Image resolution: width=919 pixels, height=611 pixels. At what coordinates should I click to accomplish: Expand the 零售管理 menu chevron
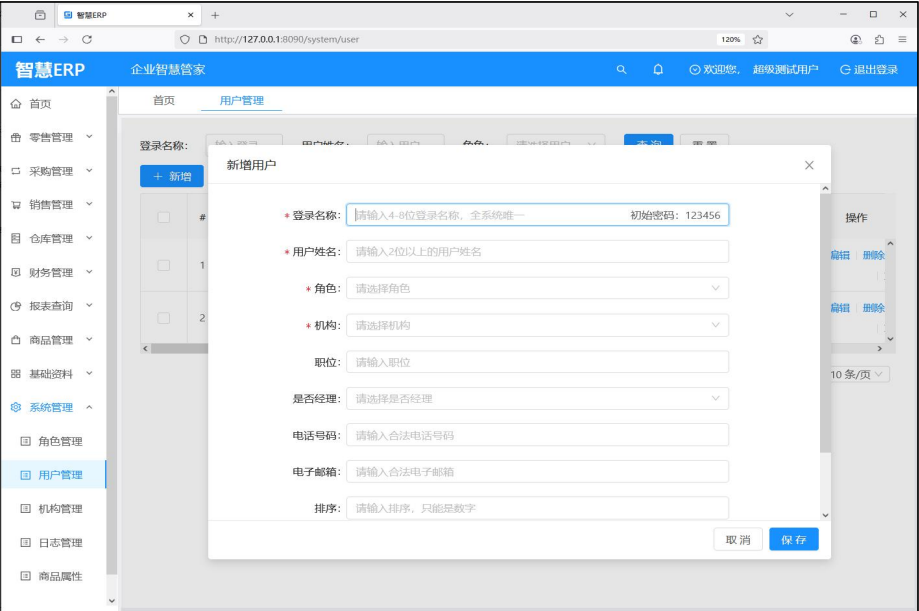point(90,137)
